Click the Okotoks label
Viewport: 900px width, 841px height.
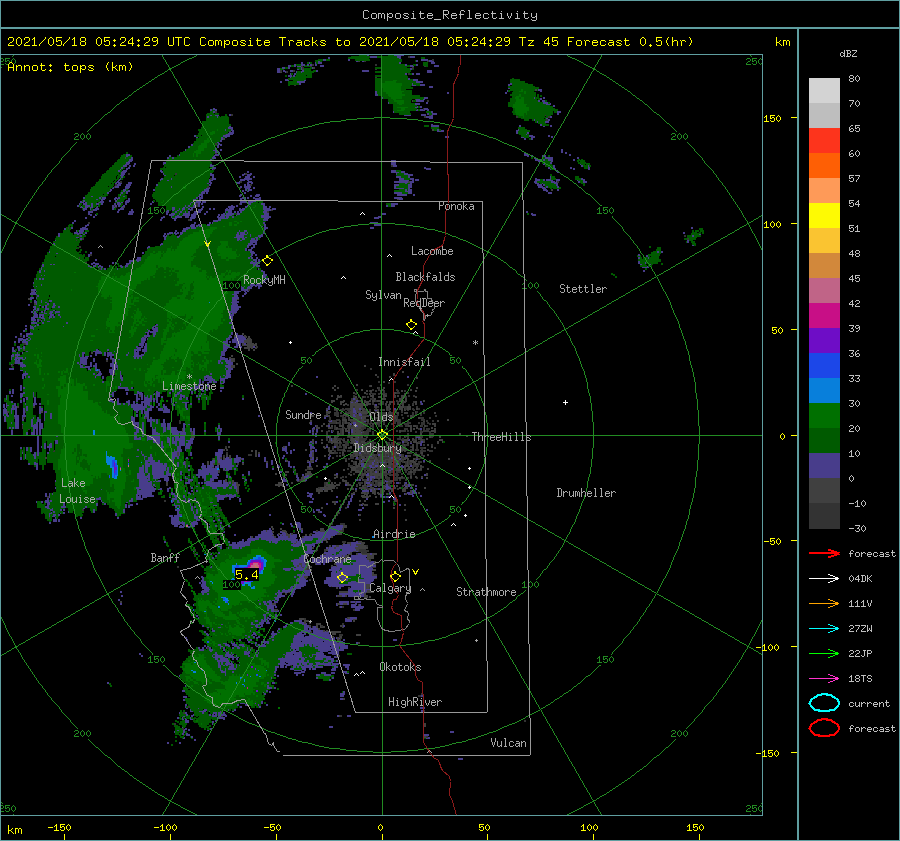pos(400,667)
